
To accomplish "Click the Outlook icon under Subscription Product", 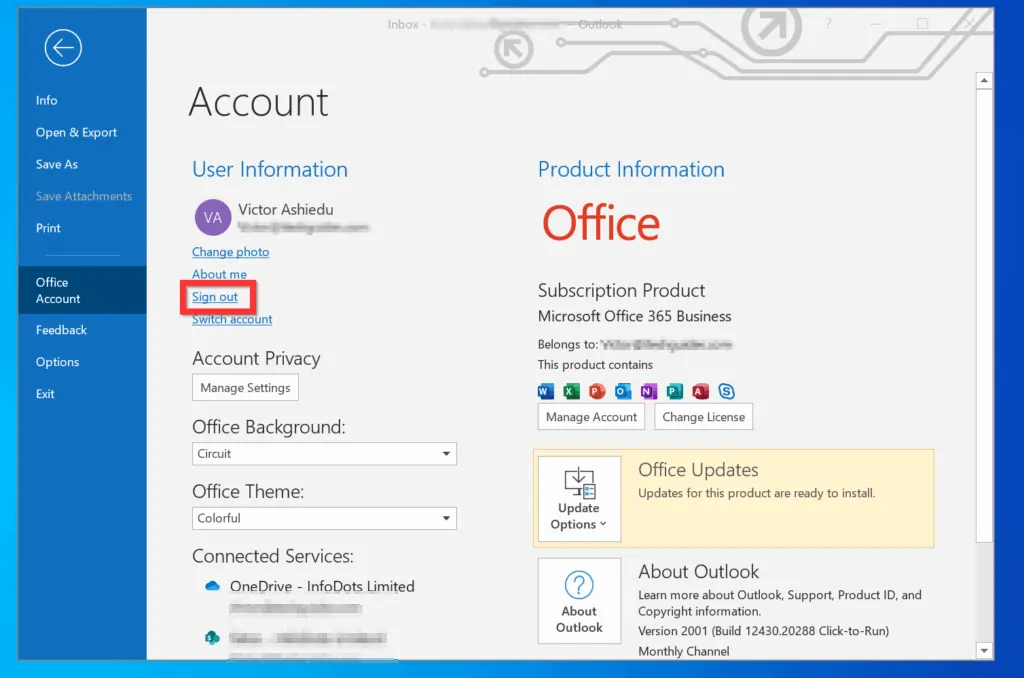I will click(621, 391).
